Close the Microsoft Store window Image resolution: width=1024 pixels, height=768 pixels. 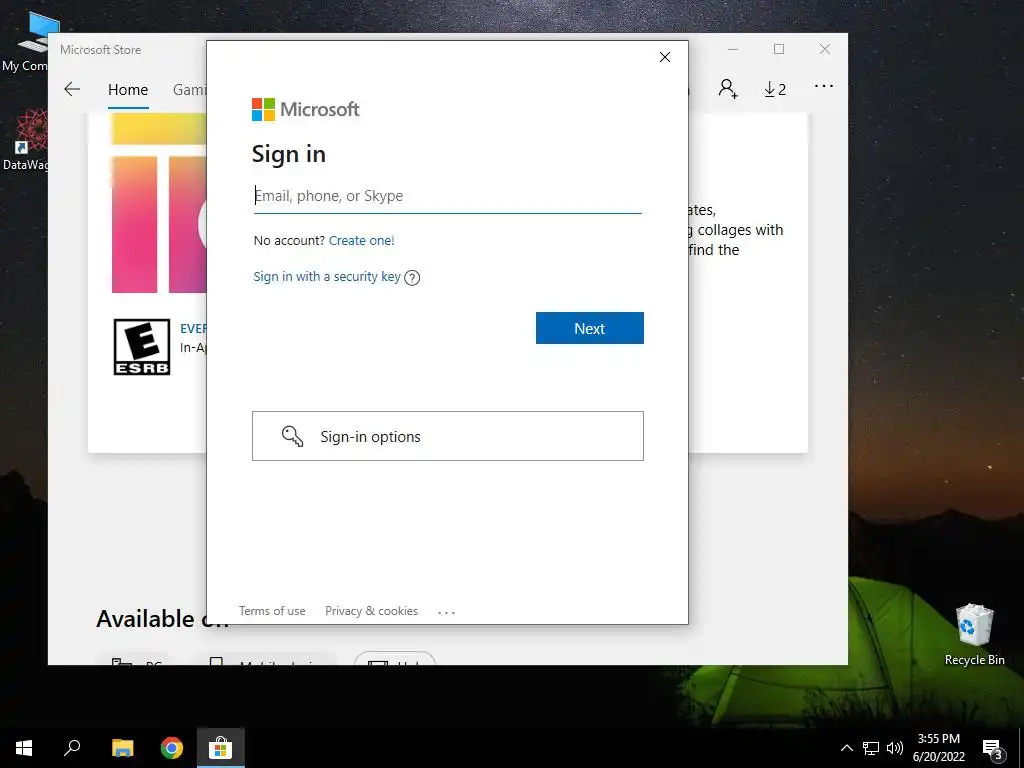(825, 50)
